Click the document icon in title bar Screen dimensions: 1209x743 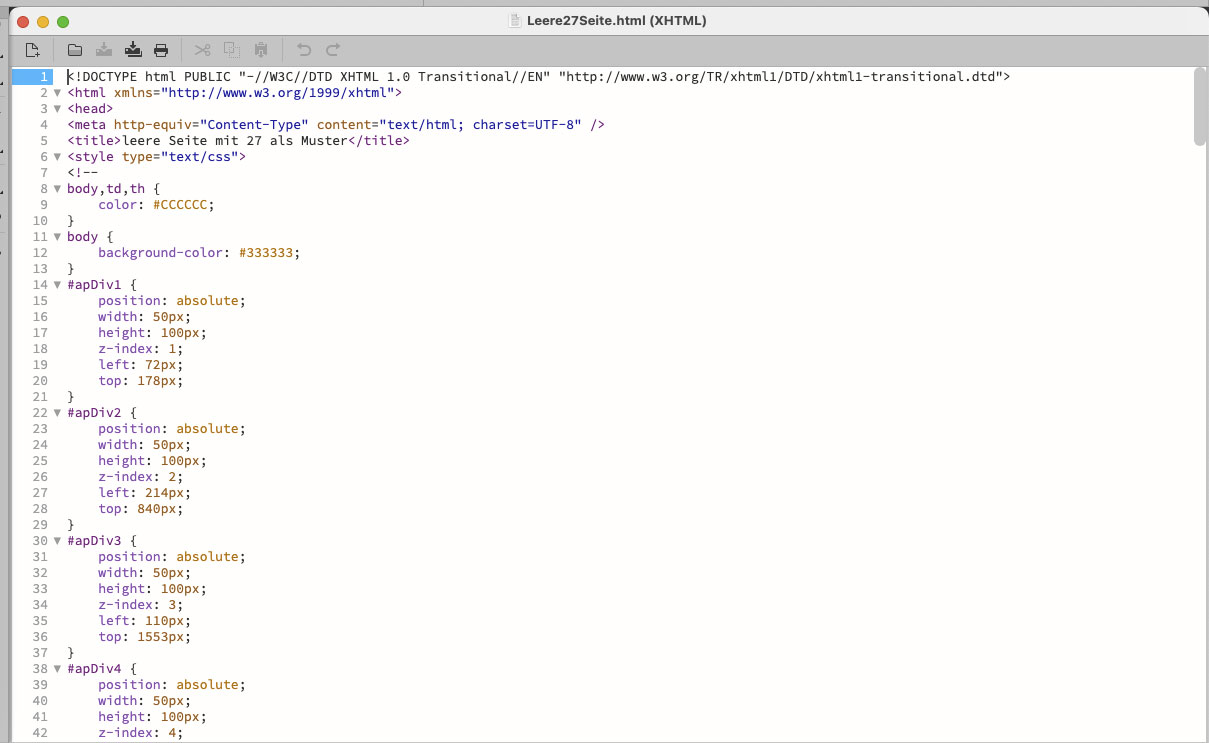[x=515, y=21]
